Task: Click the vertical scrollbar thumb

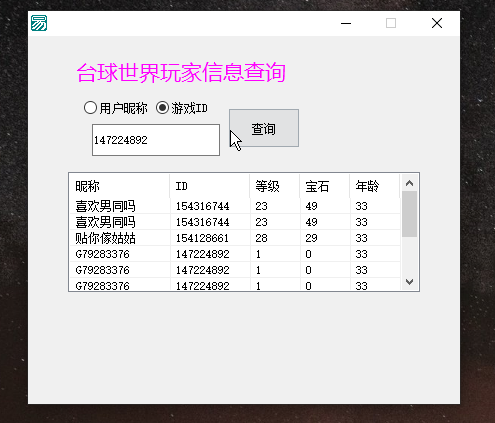Action: point(410,214)
